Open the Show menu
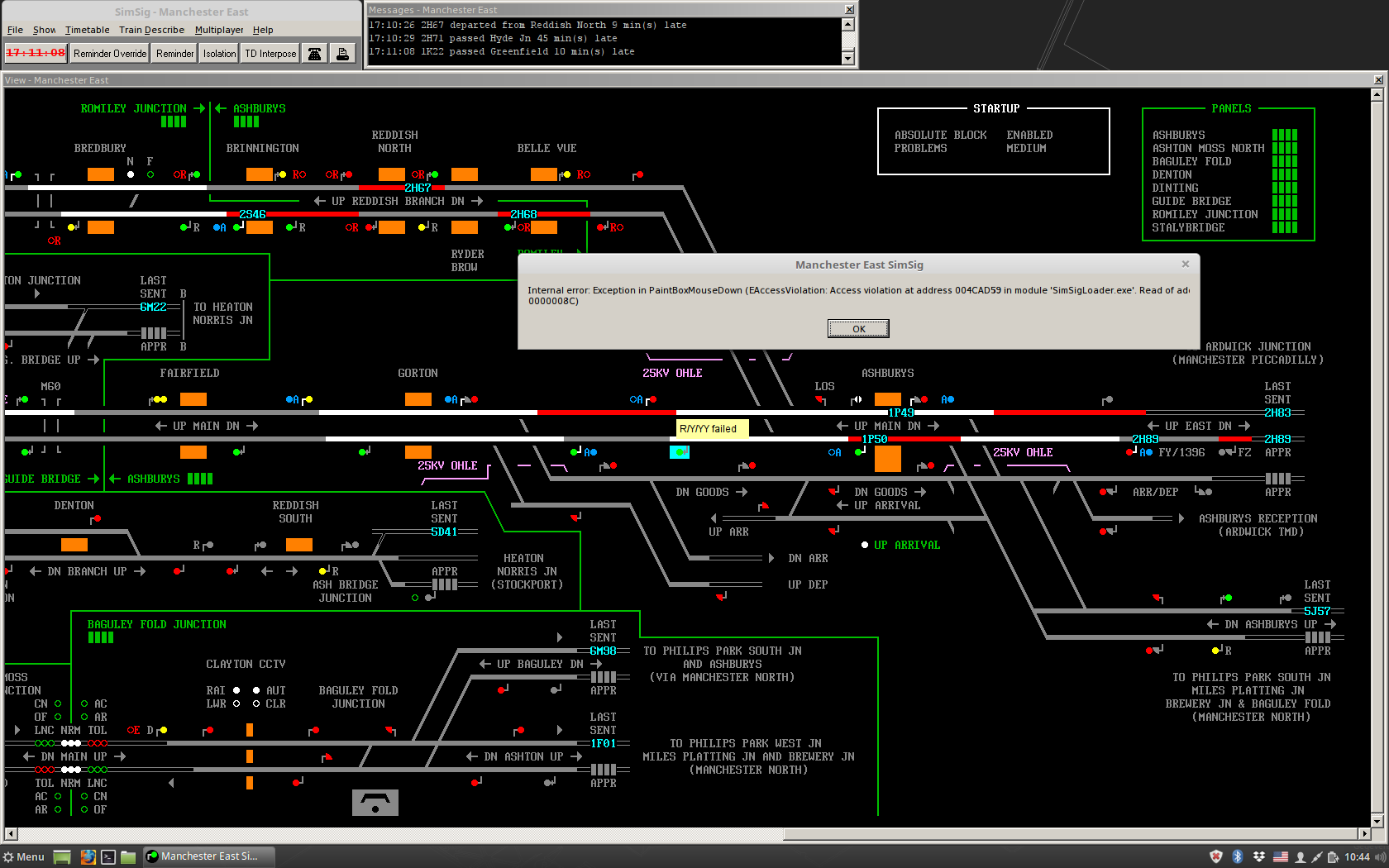Viewport: 1389px width, 868px height. tap(45, 30)
